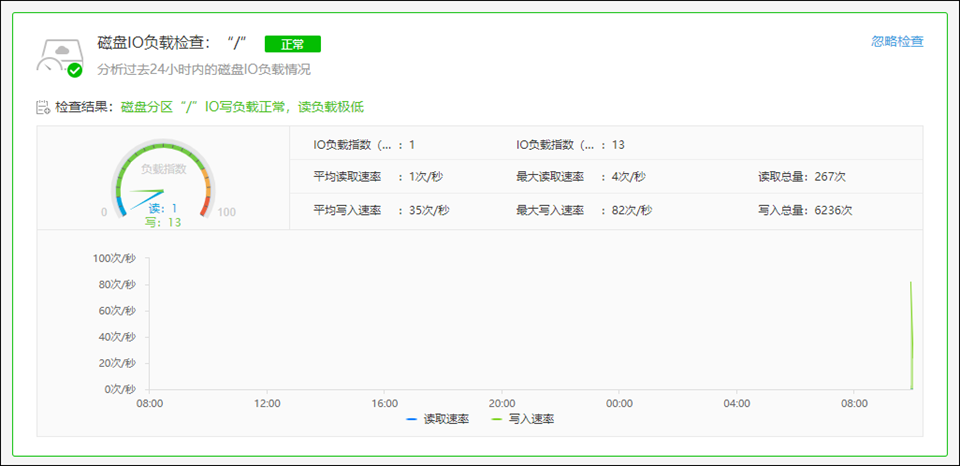Click the green 正常 status badge

click(292, 44)
